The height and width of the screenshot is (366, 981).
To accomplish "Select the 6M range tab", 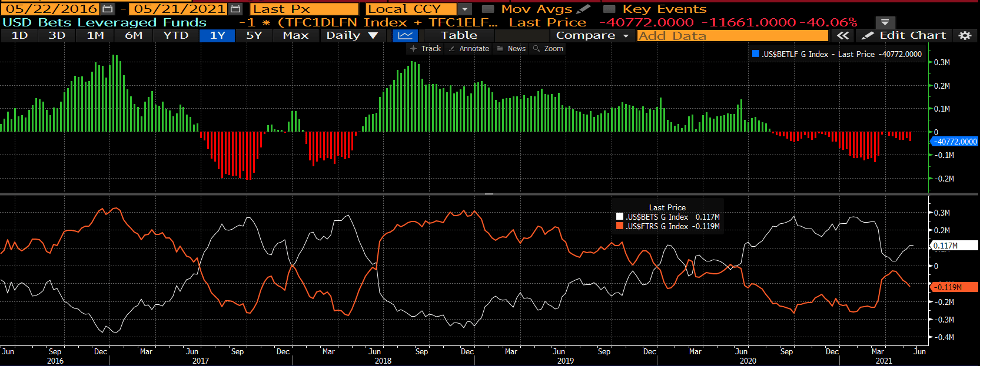I will point(134,36).
